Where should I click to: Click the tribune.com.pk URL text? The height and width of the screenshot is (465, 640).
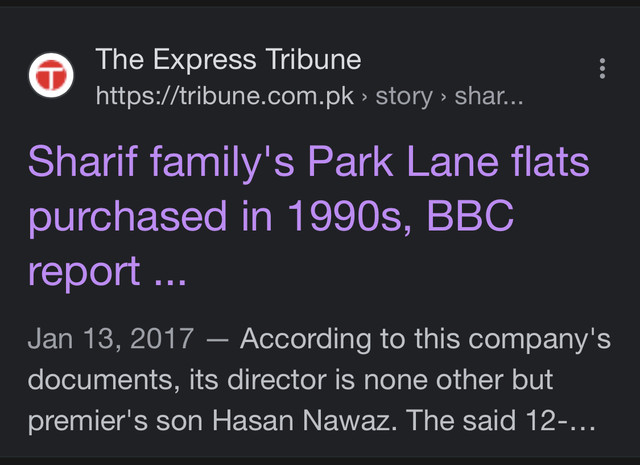pos(225,96)
